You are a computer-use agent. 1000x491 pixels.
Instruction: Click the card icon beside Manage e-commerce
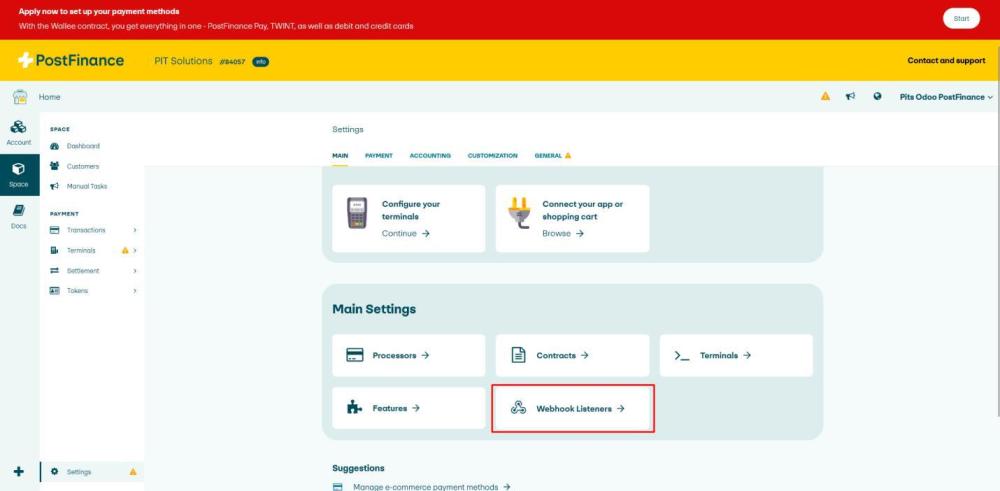[x=338, y=487]
